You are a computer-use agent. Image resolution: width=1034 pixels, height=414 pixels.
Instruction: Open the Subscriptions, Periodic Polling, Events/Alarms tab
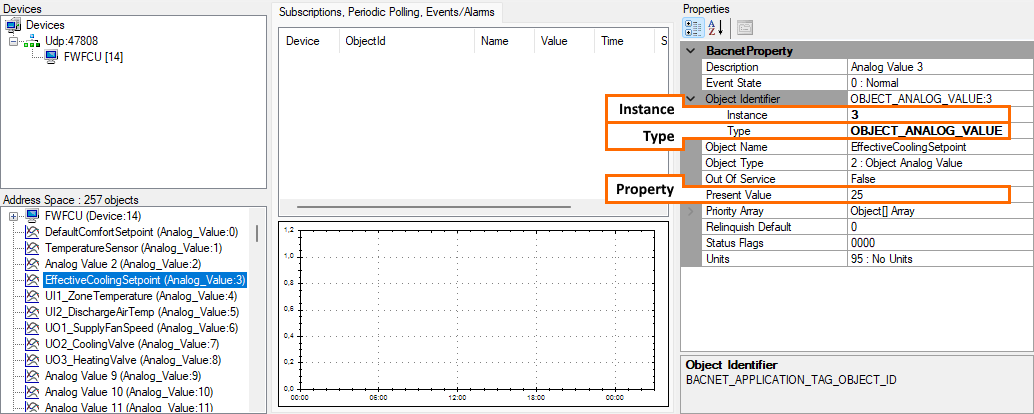click(387, 13)
